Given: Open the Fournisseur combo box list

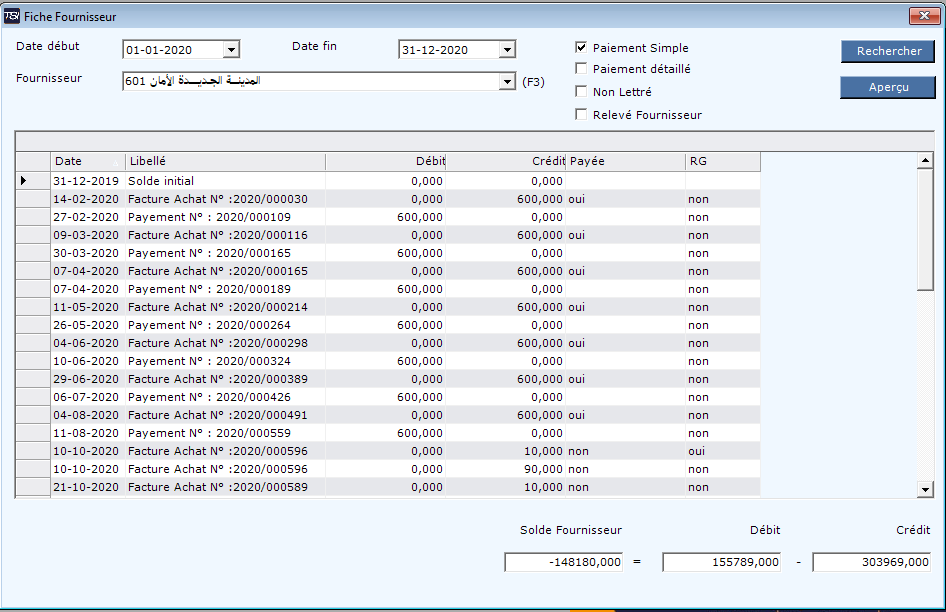Looking at the screenshot, I should point(507,81).
